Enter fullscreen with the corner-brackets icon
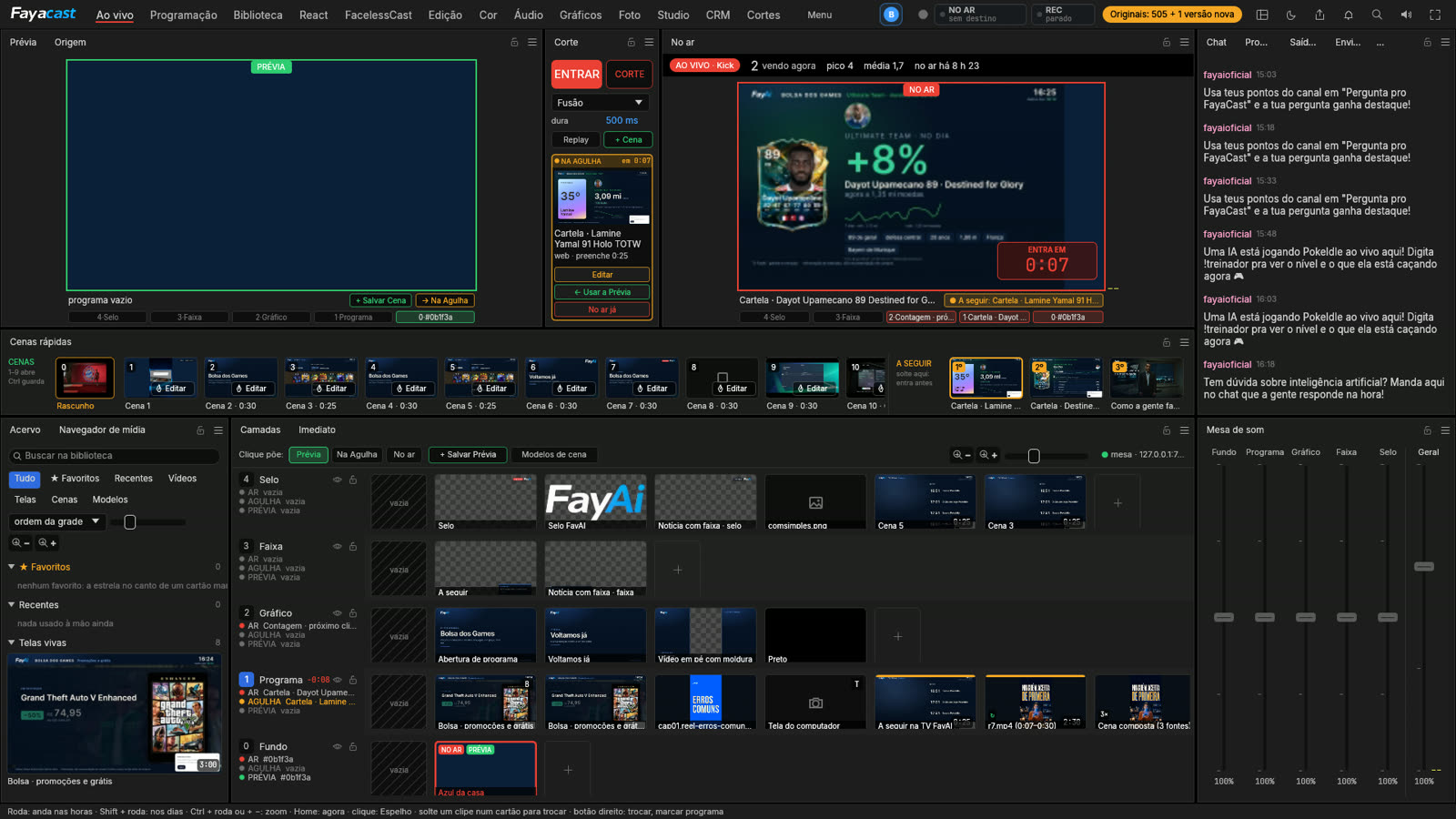 click(x=1435, y=15)
